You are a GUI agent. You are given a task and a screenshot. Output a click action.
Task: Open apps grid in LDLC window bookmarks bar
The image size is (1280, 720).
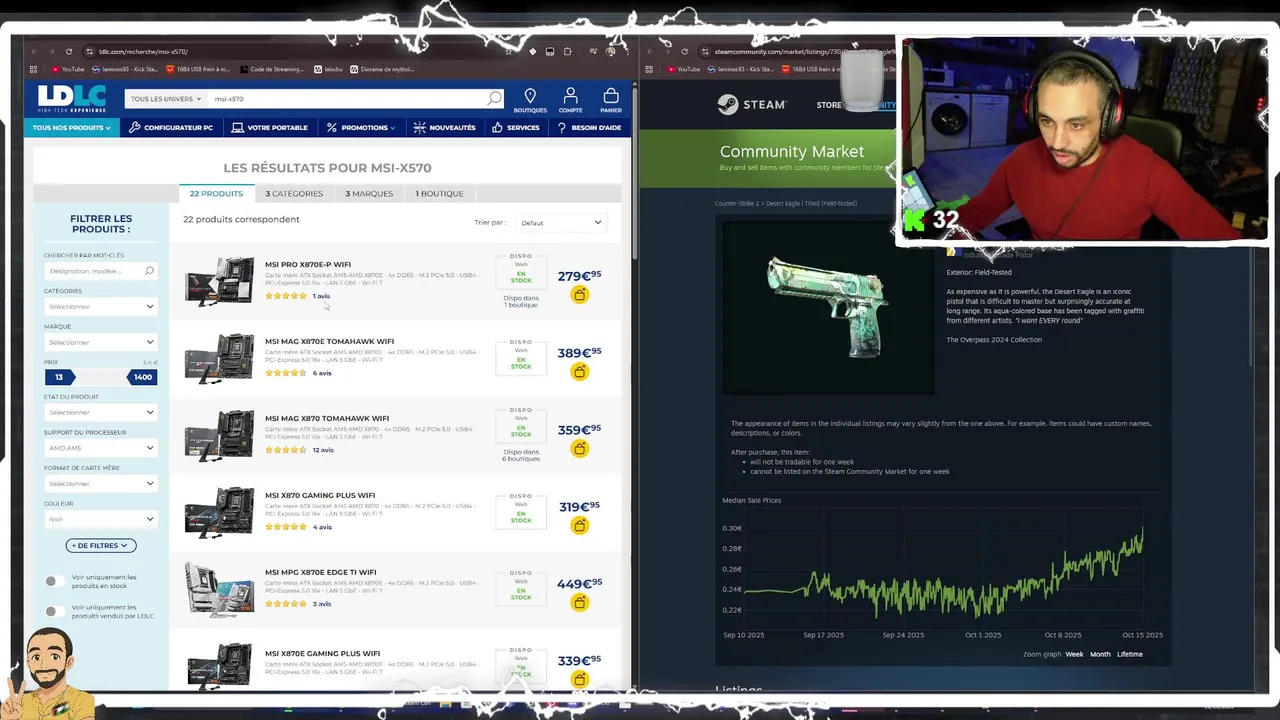[x=33, y=69]
